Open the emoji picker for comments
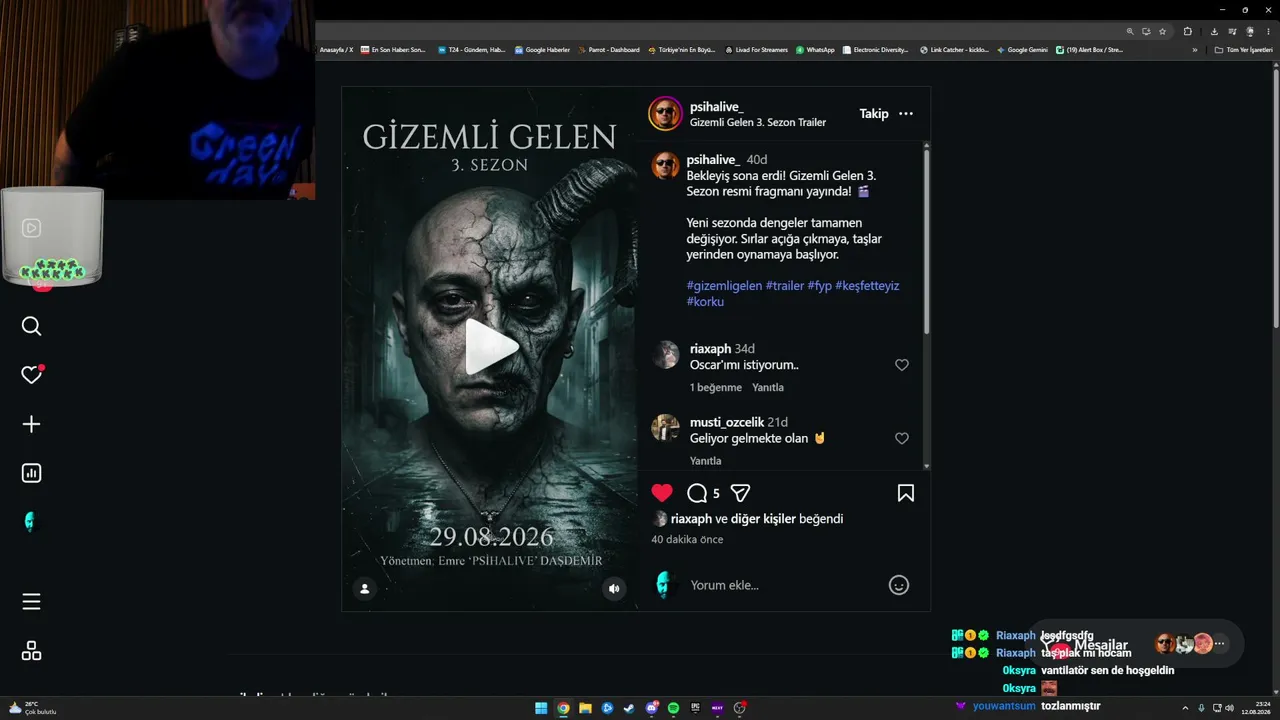 tap(899, 585)
